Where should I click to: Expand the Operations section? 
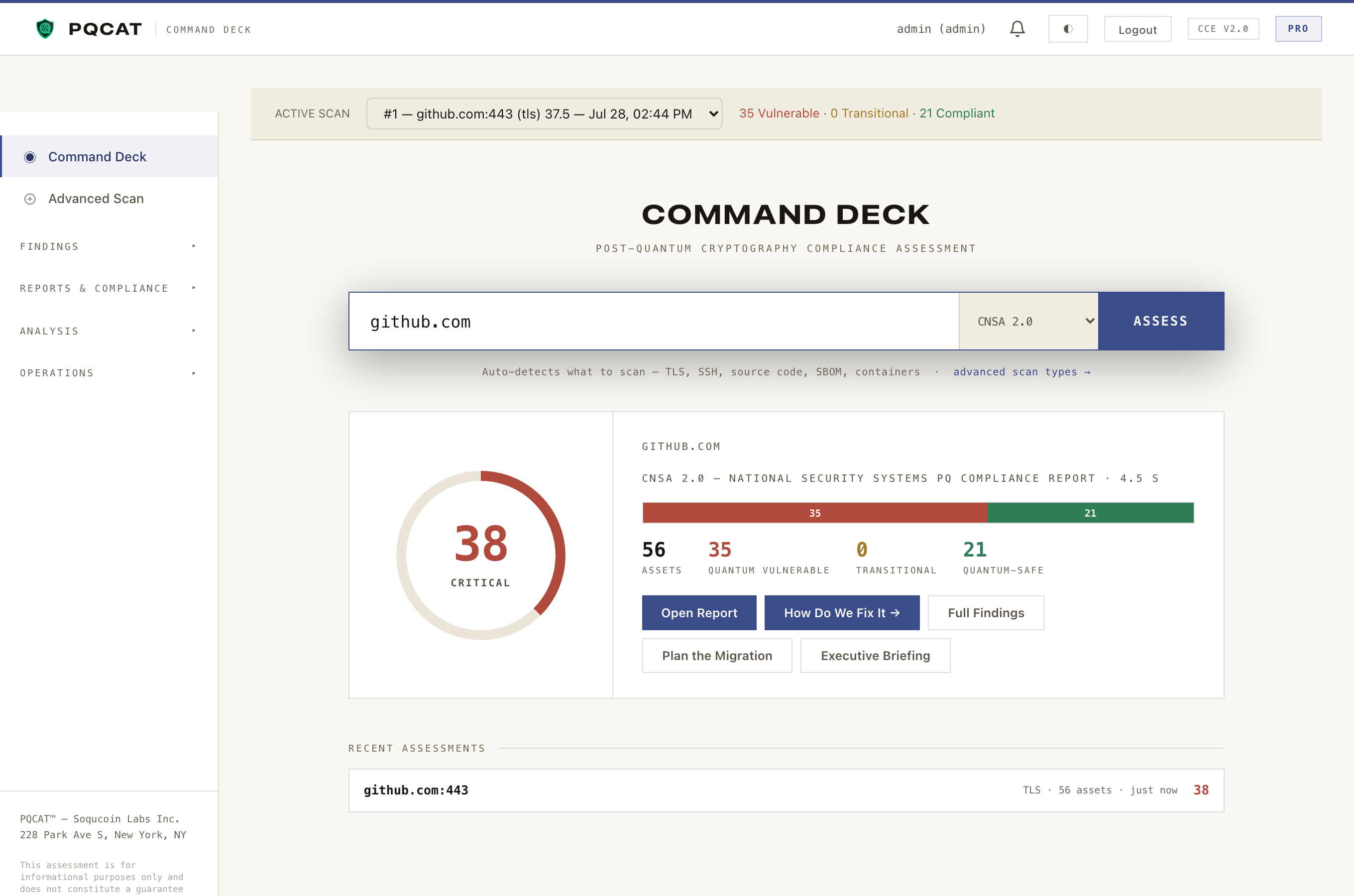109,372
